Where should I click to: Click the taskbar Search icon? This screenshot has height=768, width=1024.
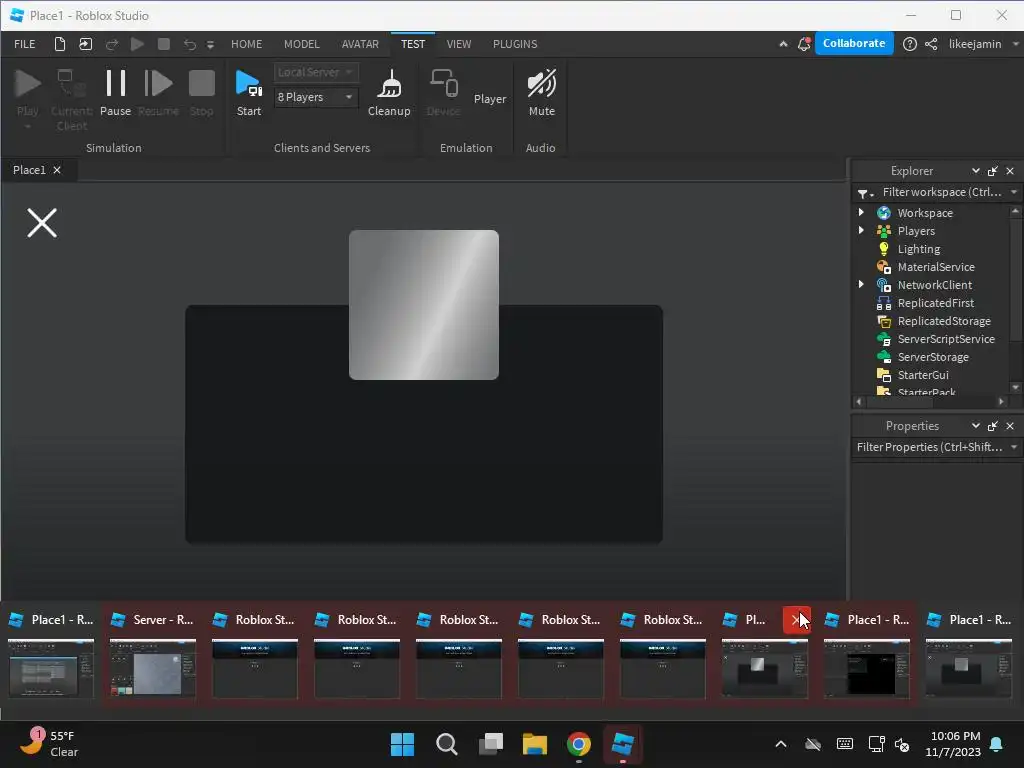point(447,744)
